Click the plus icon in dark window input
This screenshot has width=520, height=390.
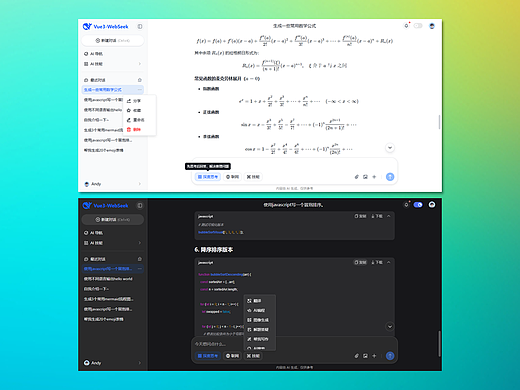coord(374,356)
